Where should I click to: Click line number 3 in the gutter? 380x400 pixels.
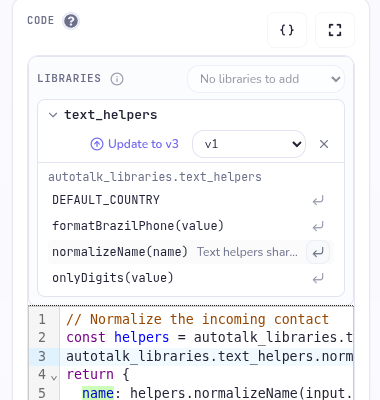[42, 356]
